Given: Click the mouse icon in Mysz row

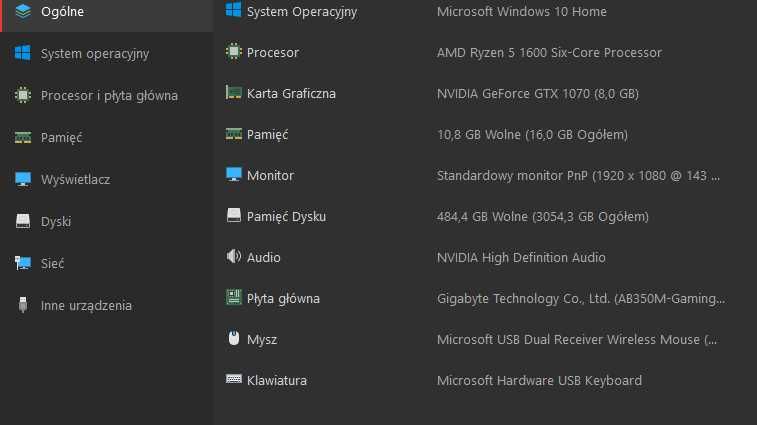Looking at the screenshot, I should tap(234, 338).
